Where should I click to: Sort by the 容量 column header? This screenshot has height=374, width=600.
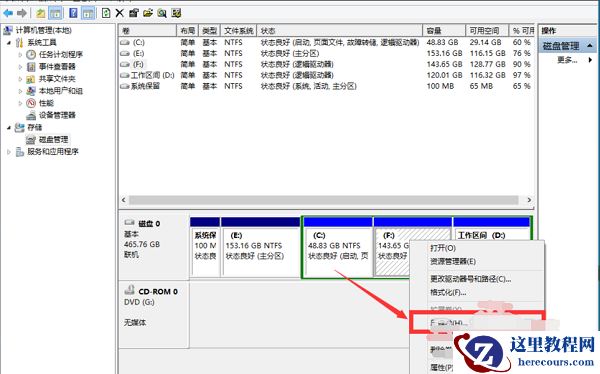[444, 31]
